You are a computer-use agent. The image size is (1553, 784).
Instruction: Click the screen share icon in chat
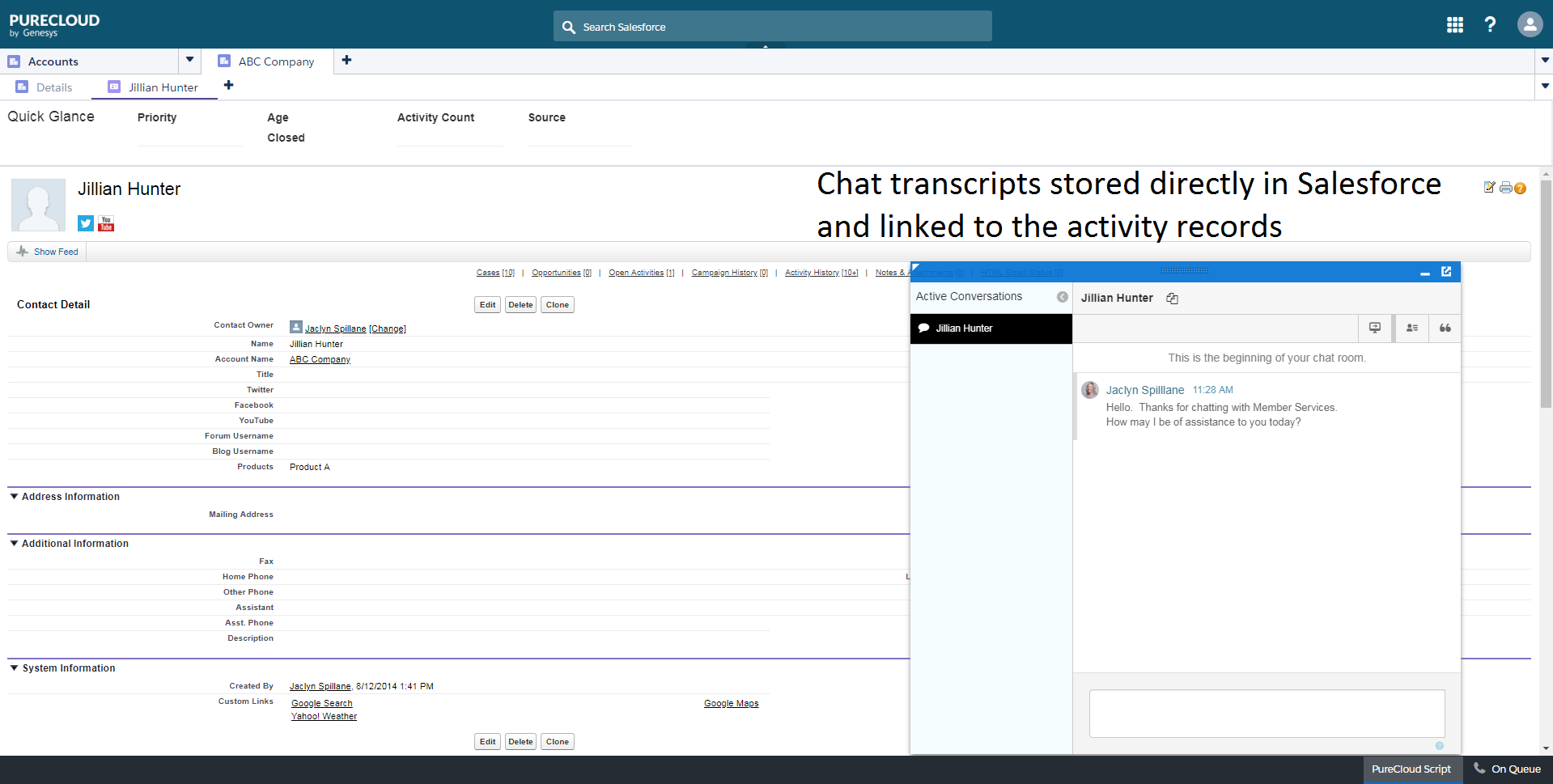point(1375,328)
